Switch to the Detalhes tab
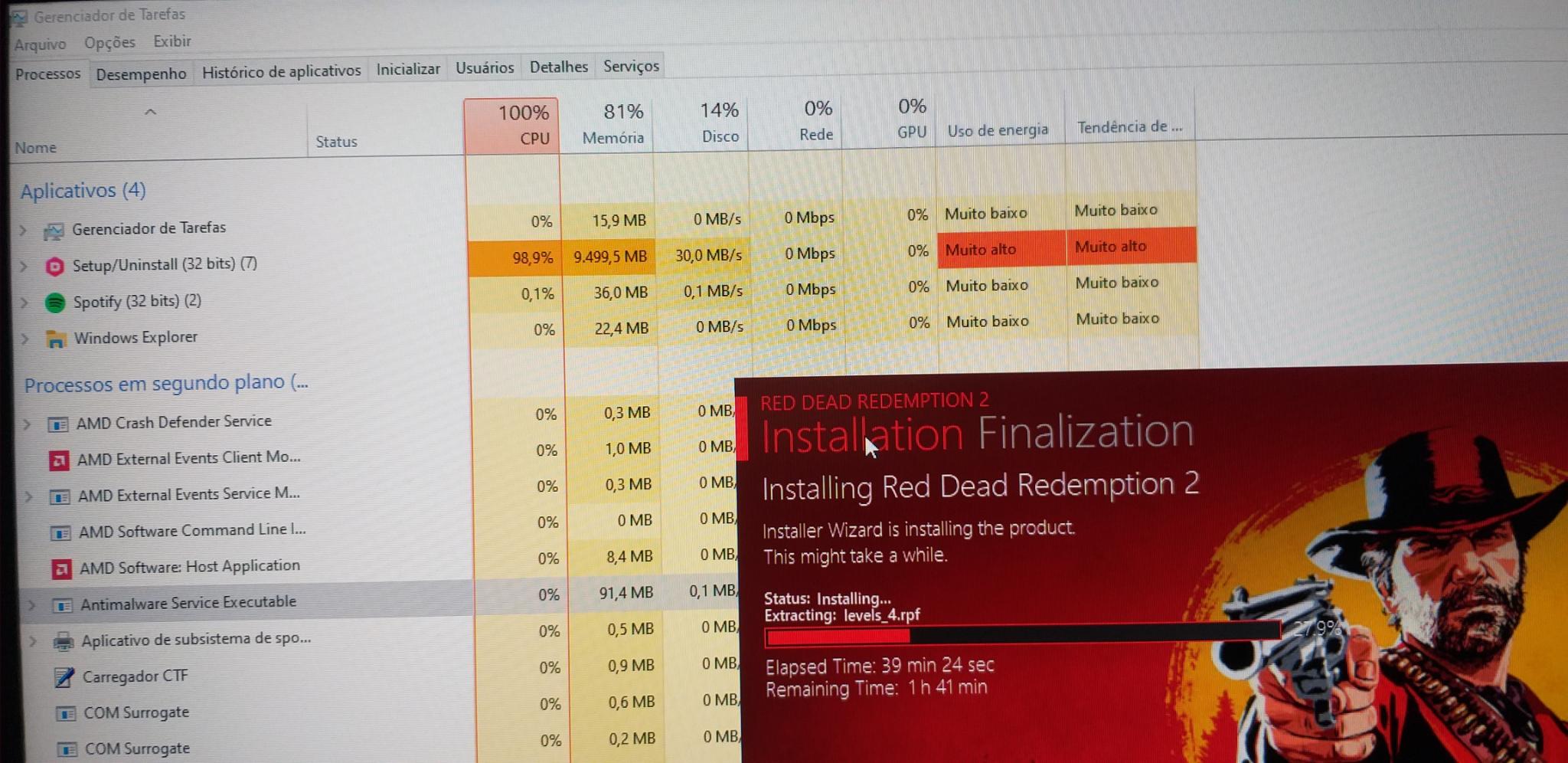The height and width of the screenshot is (763, 1568). tap(559, 67)
